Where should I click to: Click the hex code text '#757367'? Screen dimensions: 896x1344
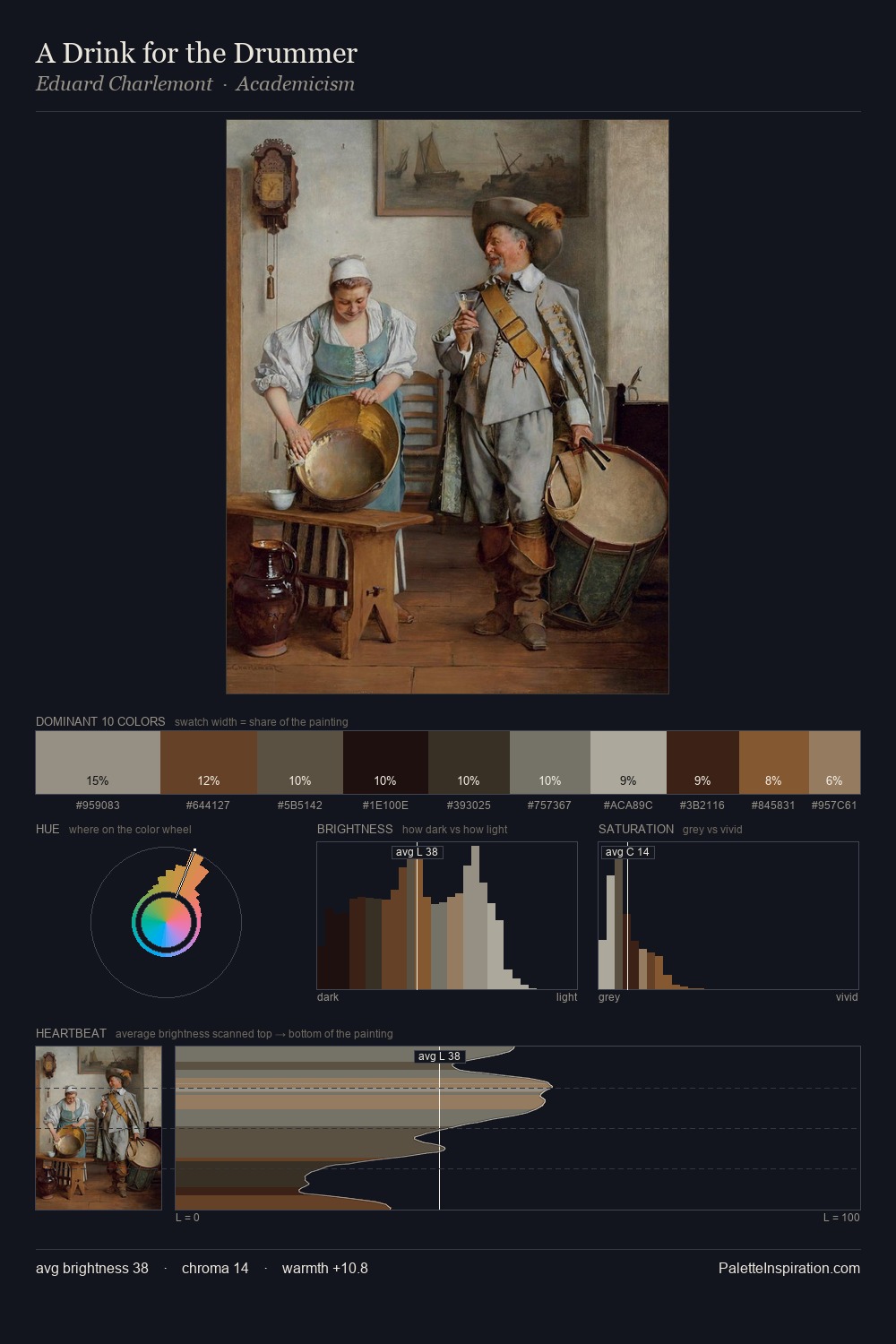point(550,805)
